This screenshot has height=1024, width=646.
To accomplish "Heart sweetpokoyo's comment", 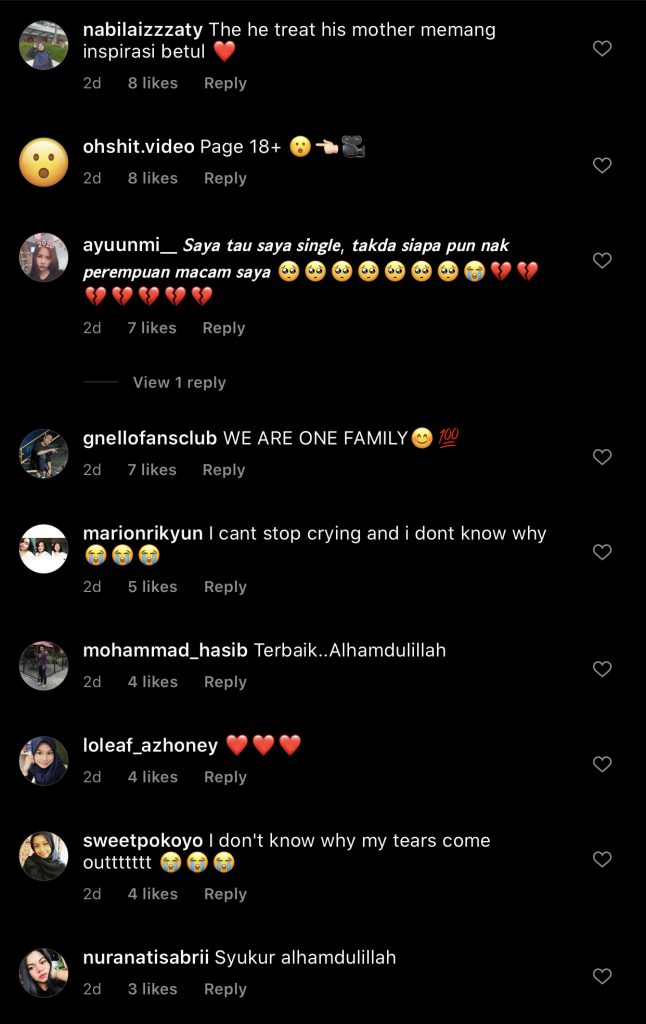I will pyautogui.click(x=602, y=859).
